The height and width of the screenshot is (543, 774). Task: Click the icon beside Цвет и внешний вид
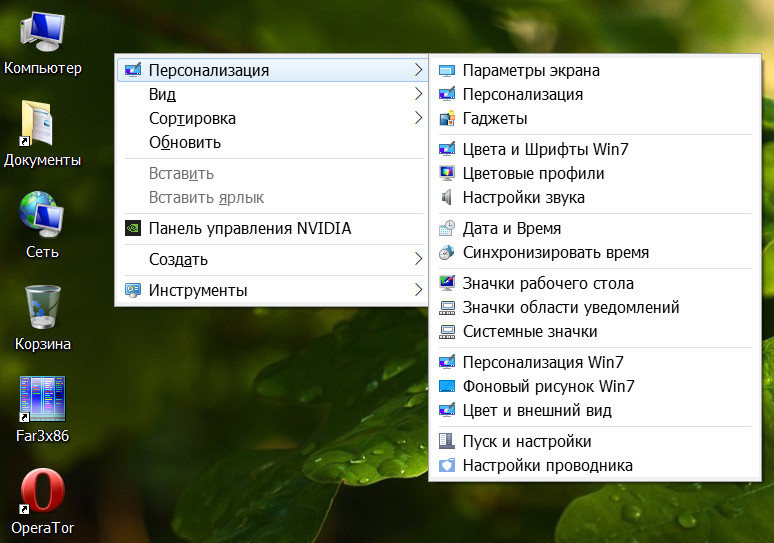click(447, 410)
